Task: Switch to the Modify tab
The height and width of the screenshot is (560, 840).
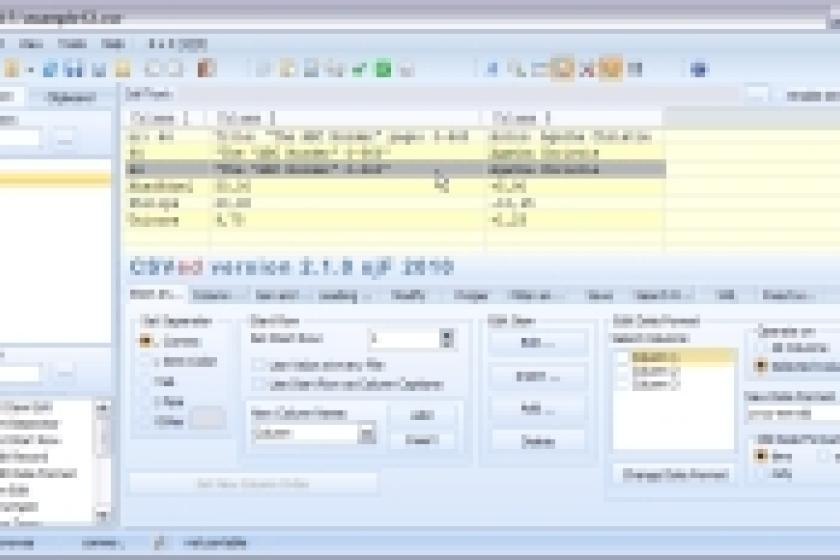Action: pos(408,295)
